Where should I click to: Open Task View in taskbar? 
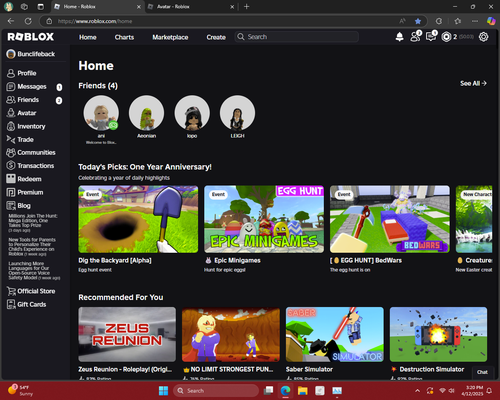pyautogui.click(x=268, y=390)
